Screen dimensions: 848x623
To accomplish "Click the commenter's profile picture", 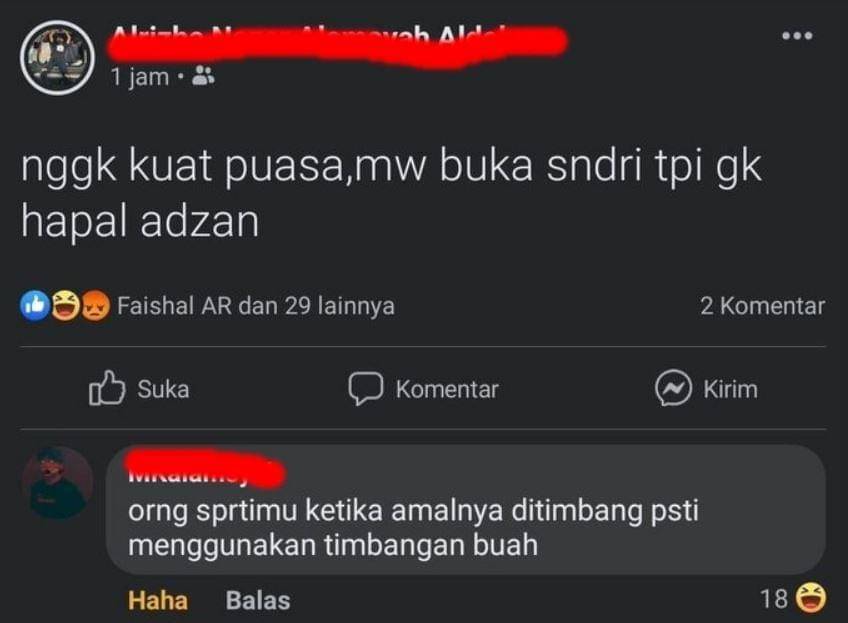I will click(x=57, y=482).
